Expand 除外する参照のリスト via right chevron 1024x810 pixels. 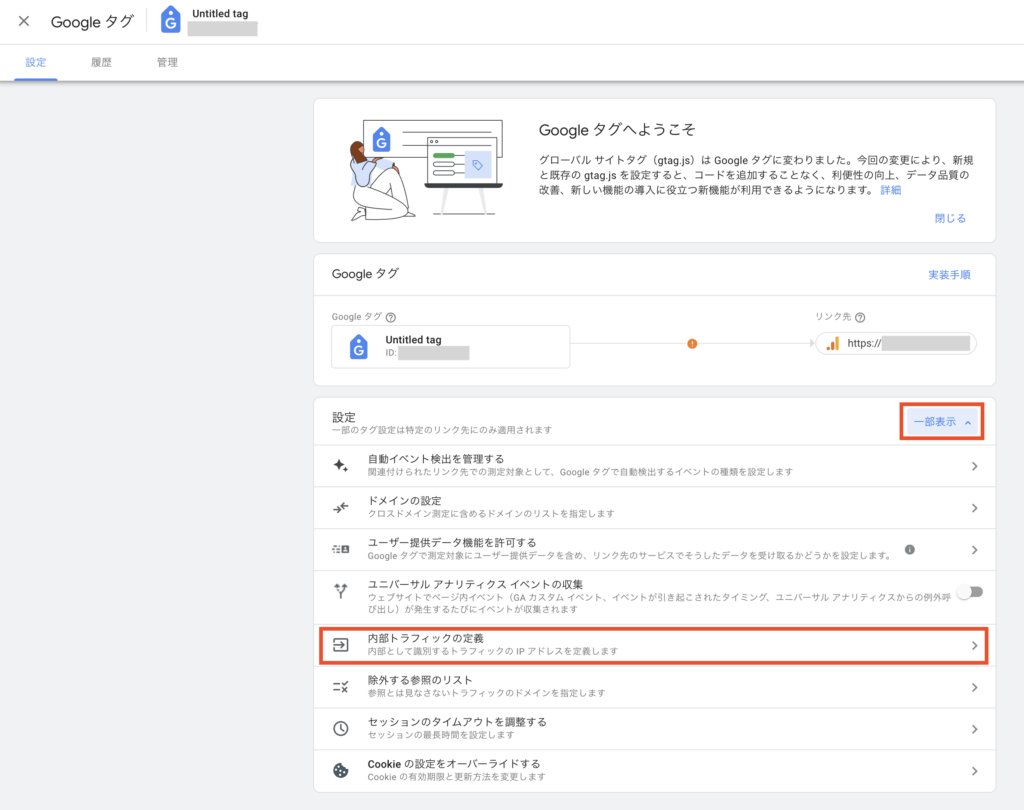(975, 687)
